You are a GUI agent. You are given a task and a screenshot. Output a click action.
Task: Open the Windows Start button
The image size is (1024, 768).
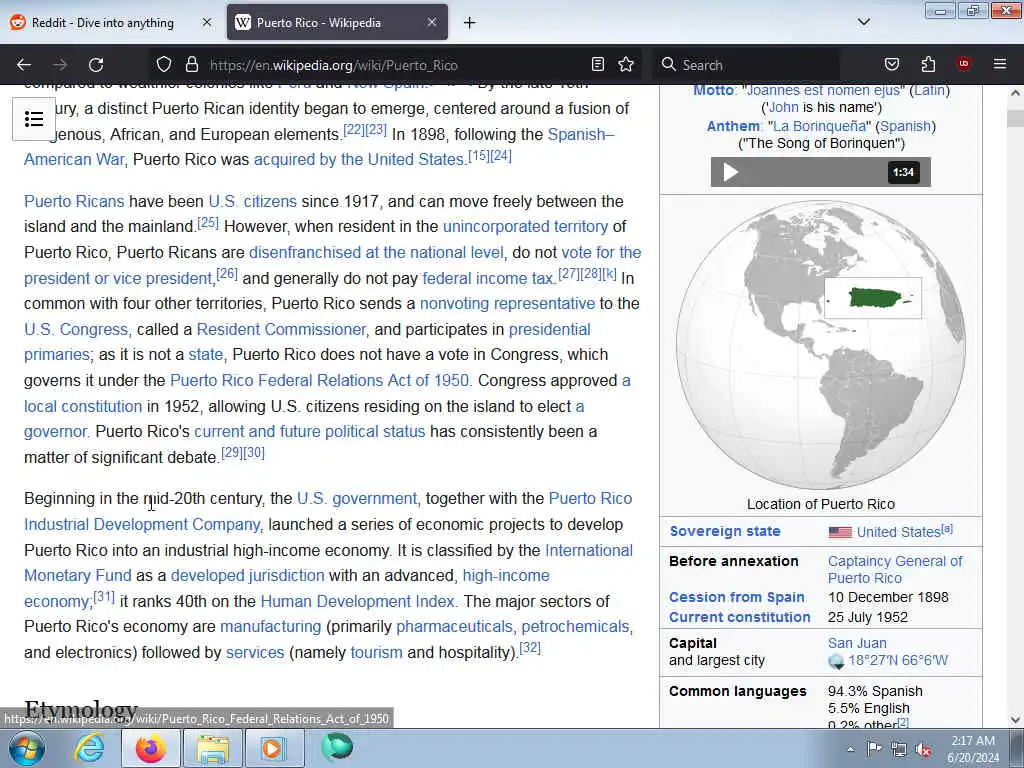pyautogui.click(x=27, y=748)
